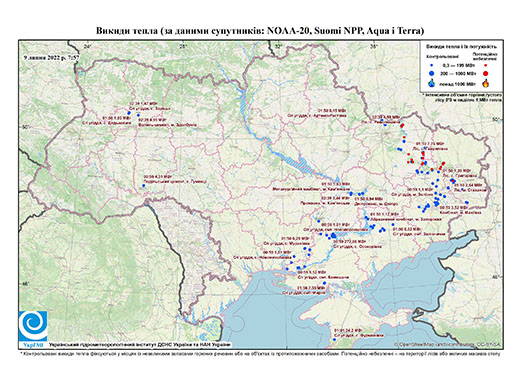The image size is (520, 368).
Task: Click the large red legend circle
Action: pyautogui.click(x=486, y=73)
